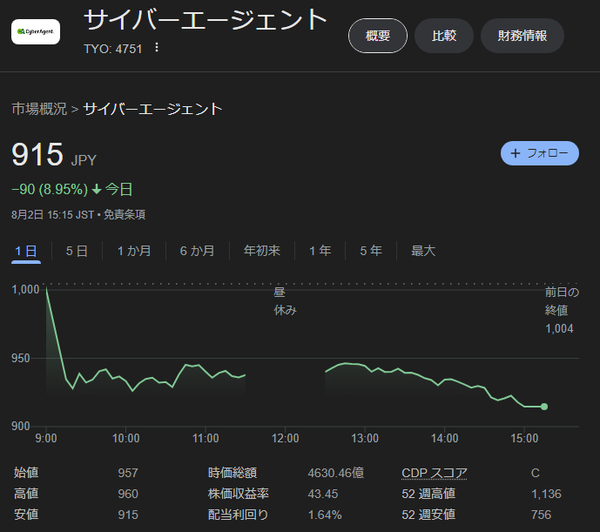Image resolution: width=600 pixels, height=532 pixels.
Task: Follow the stock with フォロー button
Action: (x=540, y=153)
